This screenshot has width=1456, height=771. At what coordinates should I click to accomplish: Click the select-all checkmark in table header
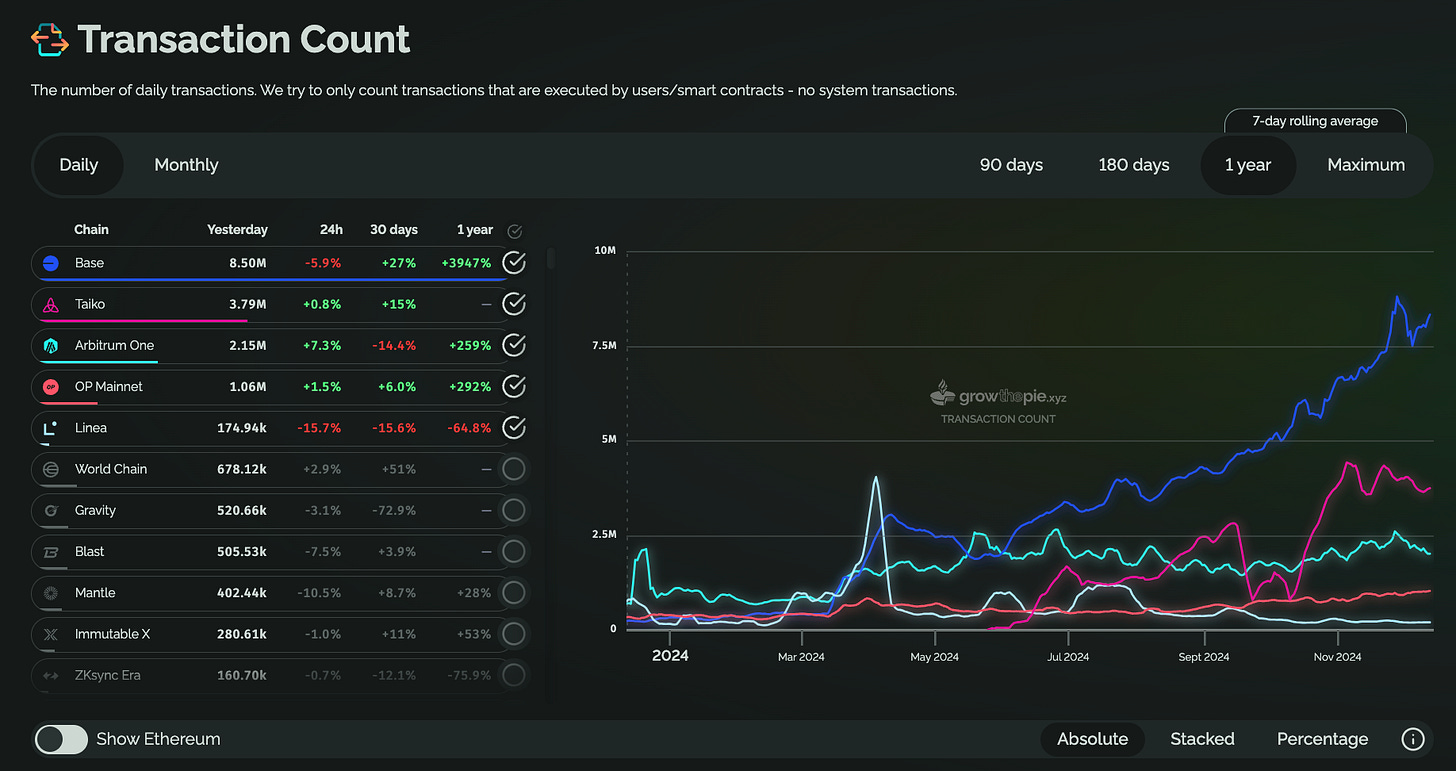tap(514, 231)
